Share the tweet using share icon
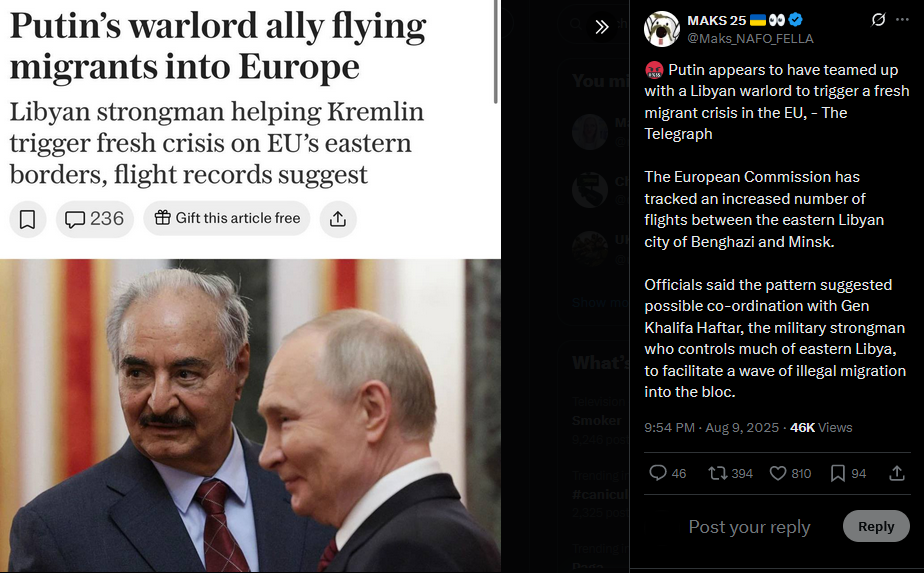This screenshot has height=573, width=924. coord(897,473)
